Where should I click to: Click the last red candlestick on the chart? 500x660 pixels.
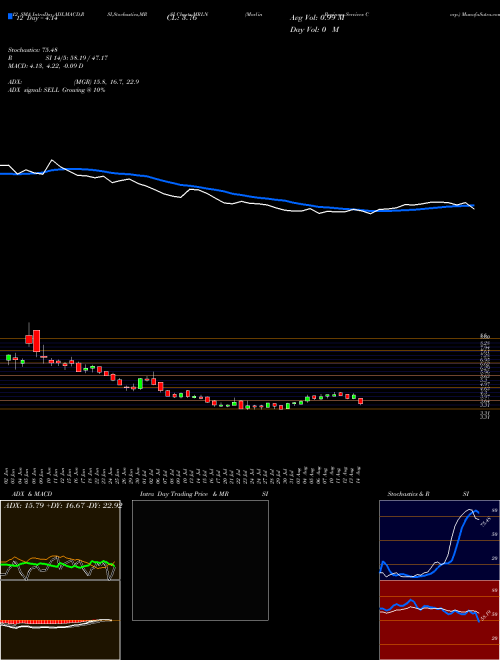click(x=360, y=401)
